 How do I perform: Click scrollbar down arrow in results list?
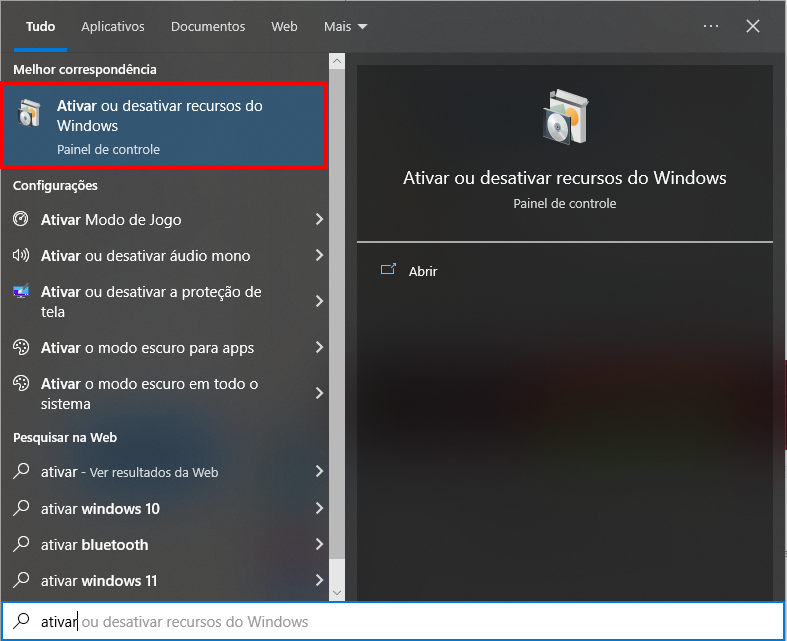coord(337,593)
